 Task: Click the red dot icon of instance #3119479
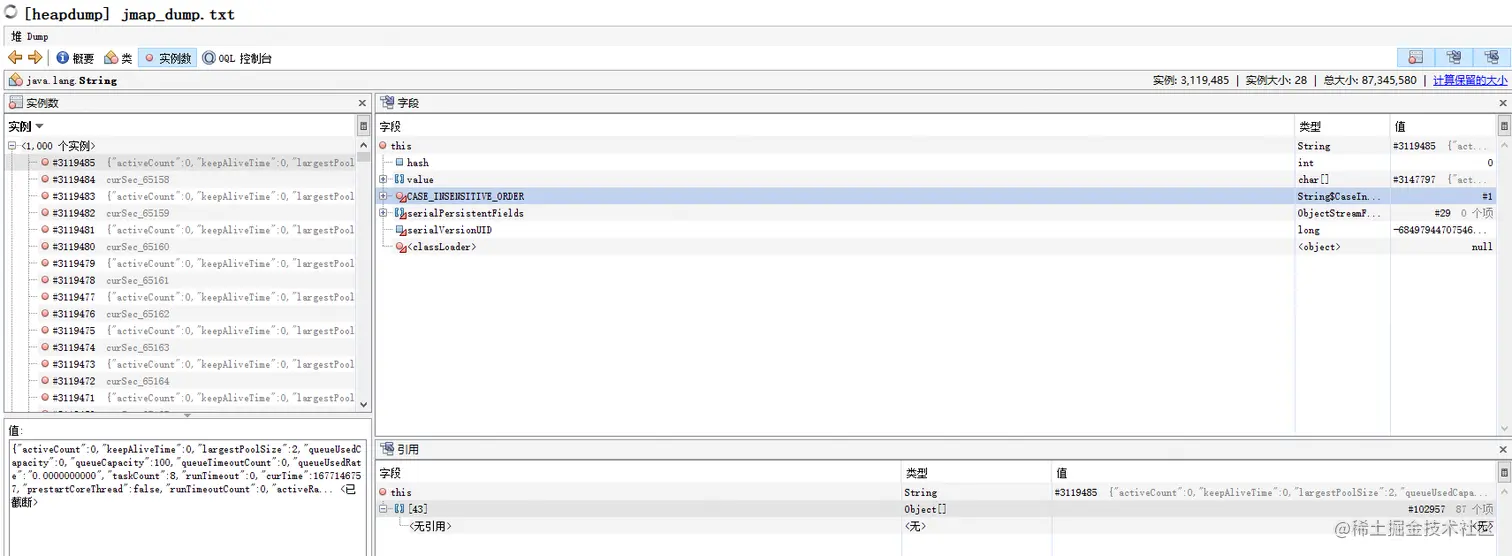coord(45,263)
